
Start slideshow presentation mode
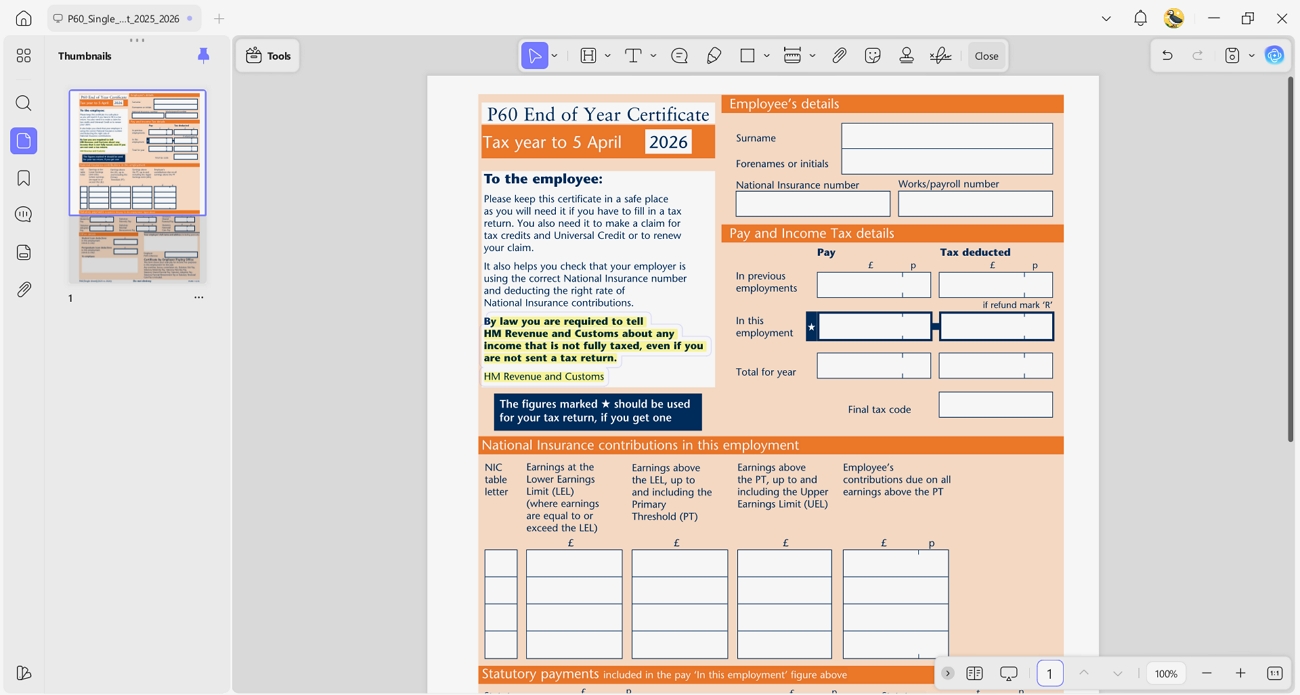pos(1009,673)
